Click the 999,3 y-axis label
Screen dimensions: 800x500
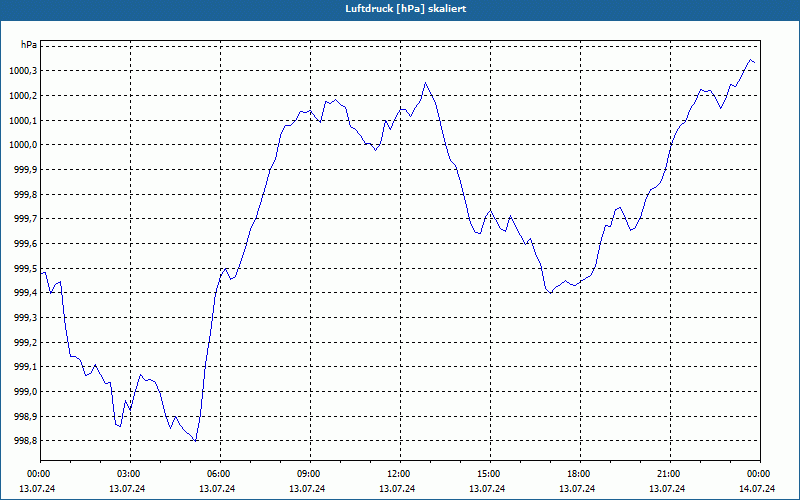point(26,318)
